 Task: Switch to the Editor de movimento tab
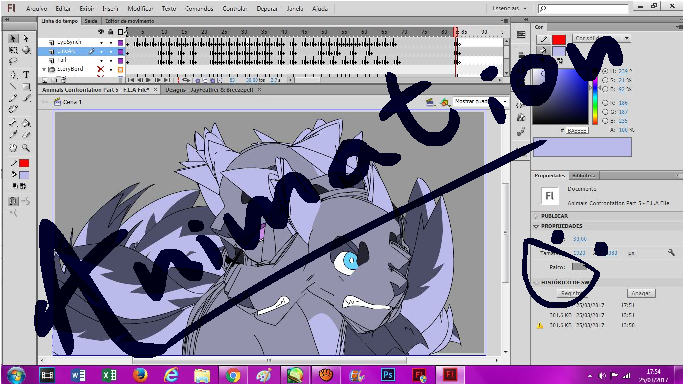129,21
